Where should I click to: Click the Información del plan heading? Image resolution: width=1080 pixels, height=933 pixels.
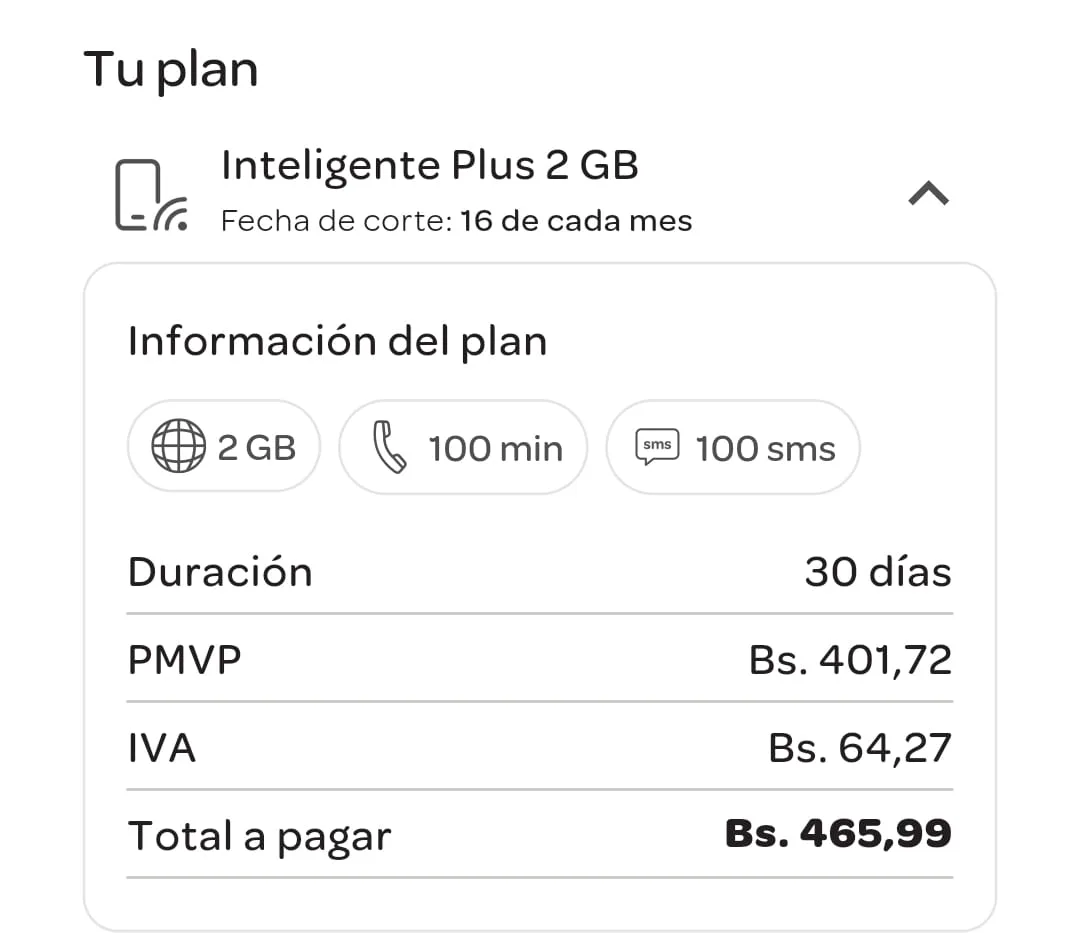337,341
